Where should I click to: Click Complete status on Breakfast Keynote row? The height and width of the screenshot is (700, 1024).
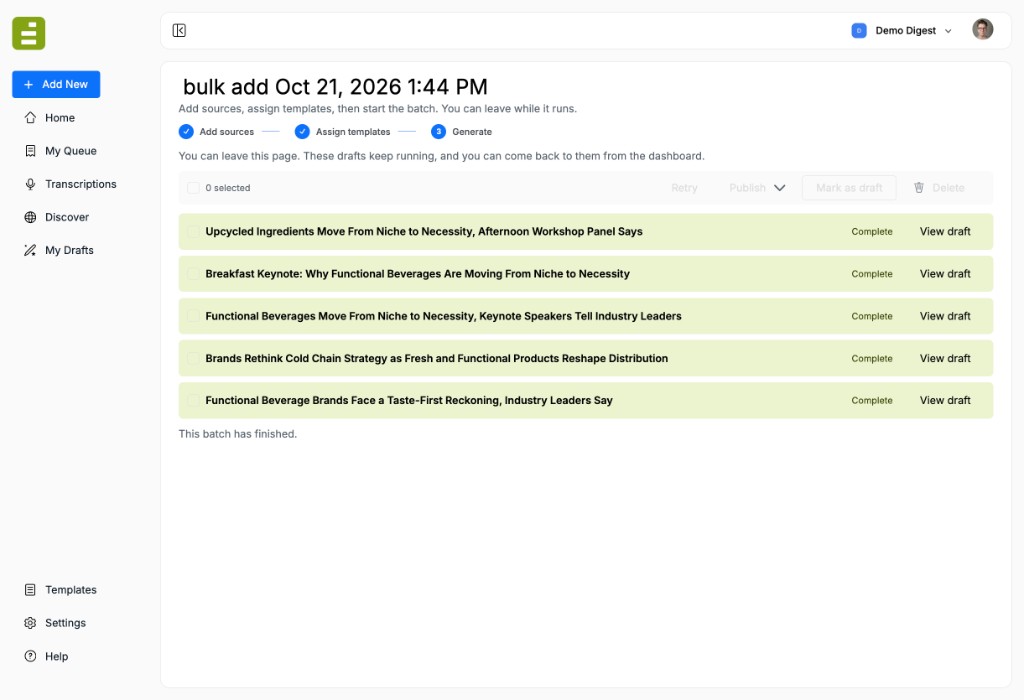872,274
